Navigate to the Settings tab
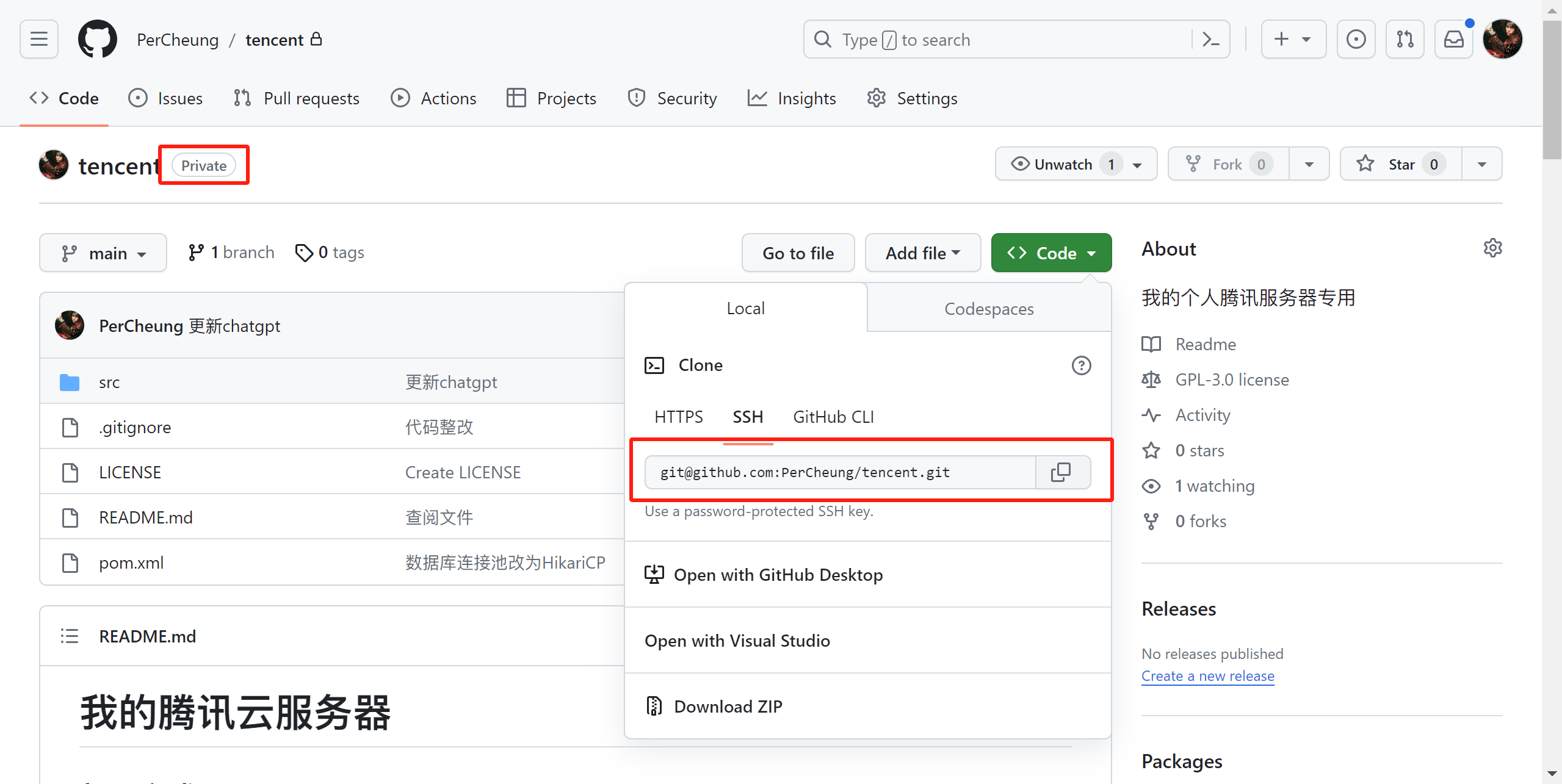This screenshot has width=1562, height=784. (911, 98)
